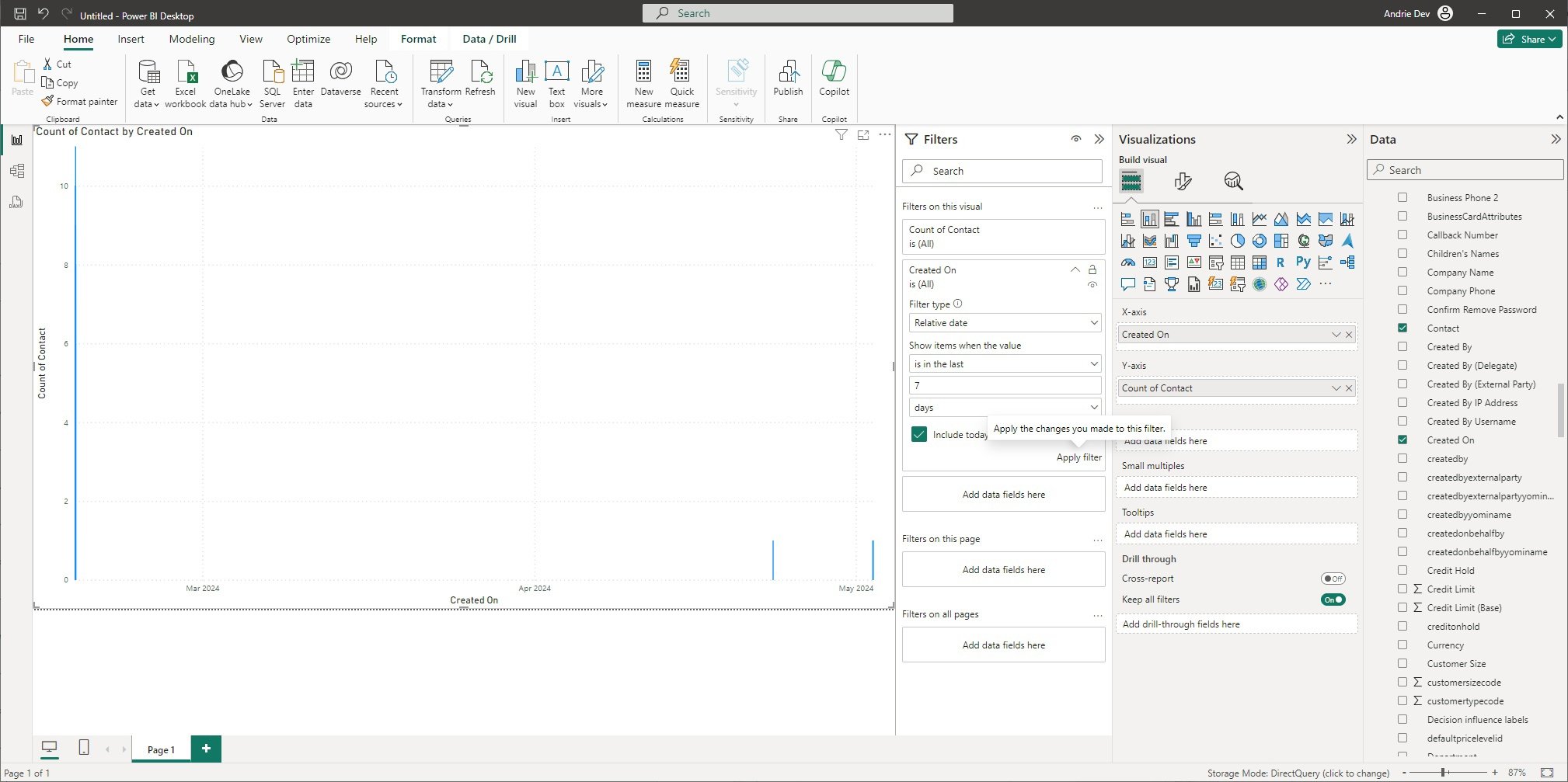The height and width of the screenshot is (782, 1568).
Task: Check the Company Name field
Action: pos(1402,272)
